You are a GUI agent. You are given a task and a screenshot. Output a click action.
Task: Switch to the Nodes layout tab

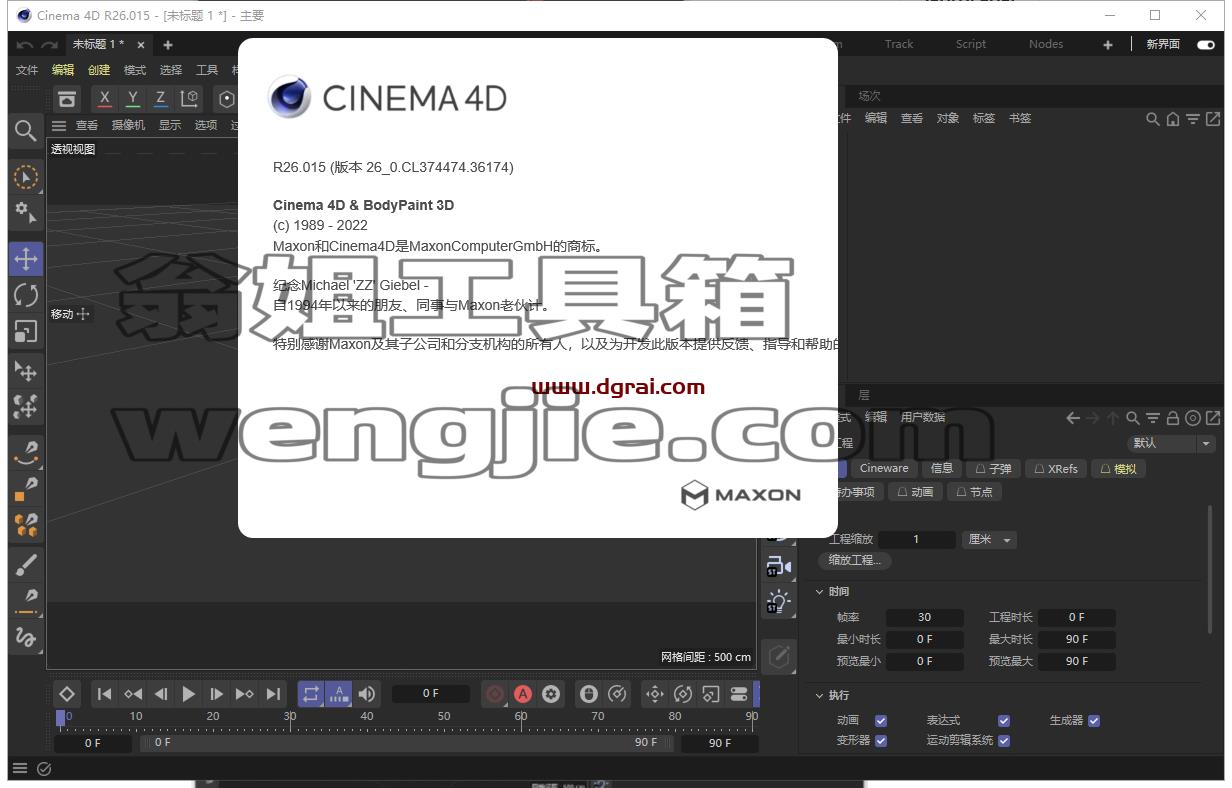tap(1046, 44)
